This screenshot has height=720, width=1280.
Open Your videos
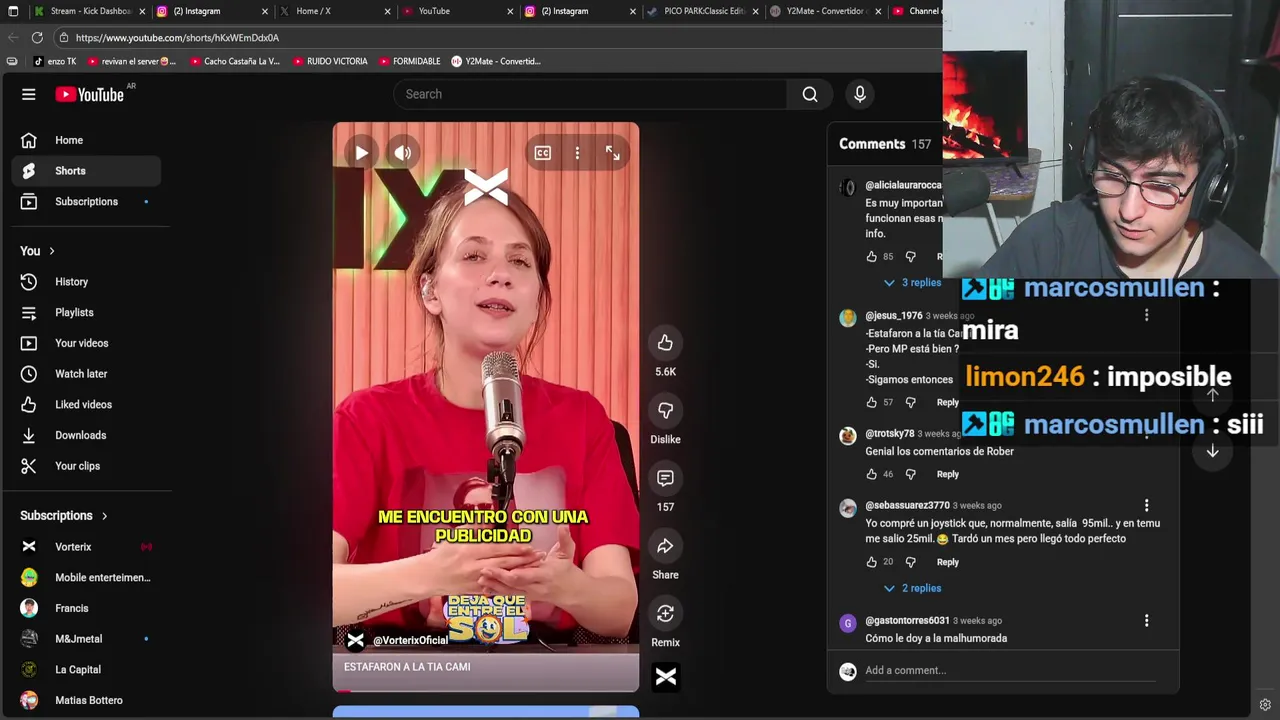pyautogui.click(x=86, y=343)
